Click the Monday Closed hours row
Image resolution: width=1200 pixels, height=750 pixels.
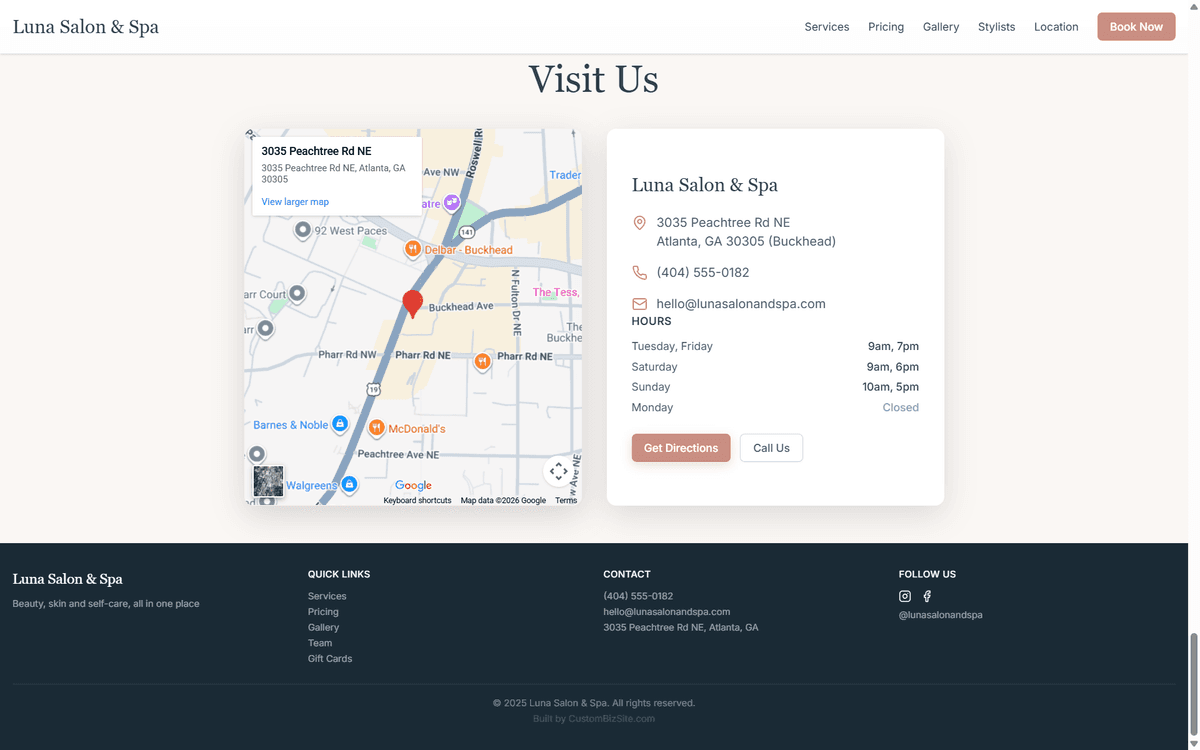pos(775,408)
